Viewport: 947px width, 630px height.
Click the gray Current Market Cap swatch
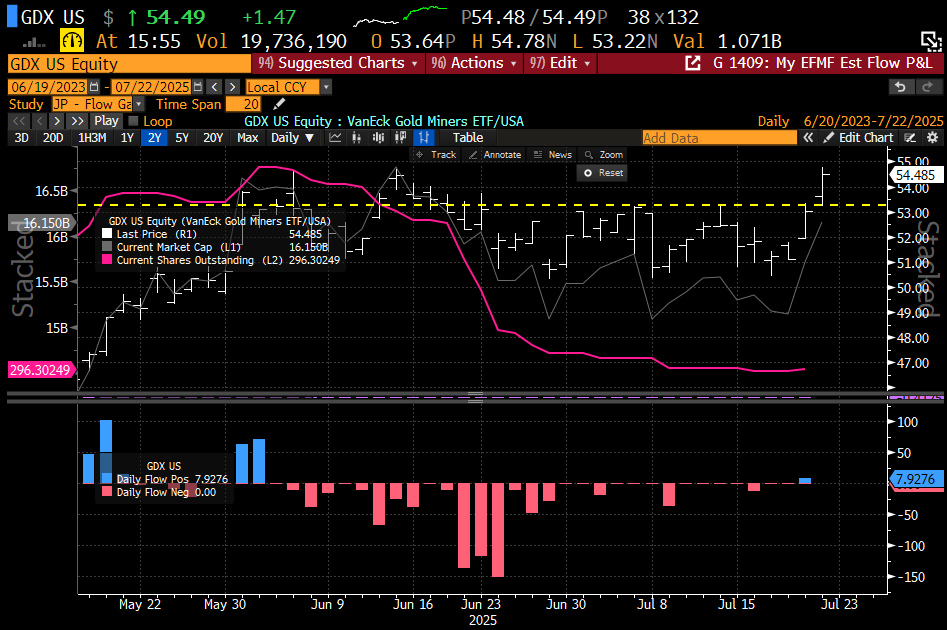(107, 247)
